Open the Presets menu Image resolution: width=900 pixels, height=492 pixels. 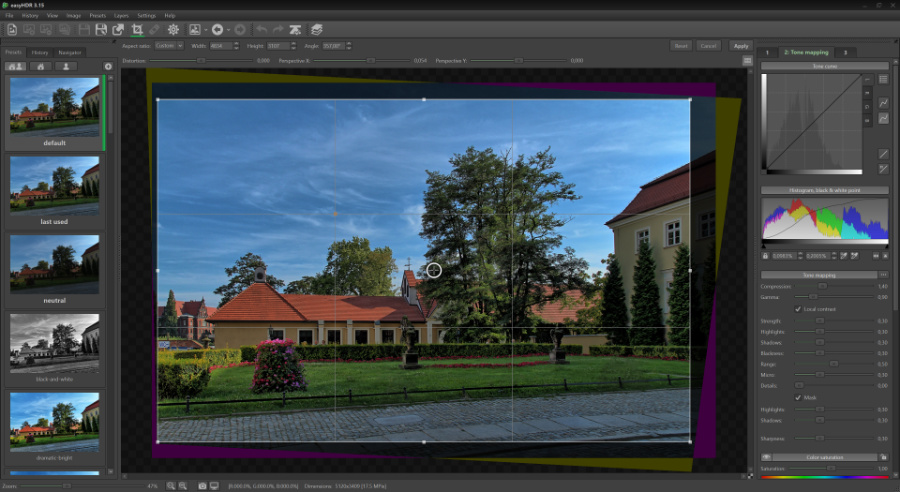tap(98, 16)
